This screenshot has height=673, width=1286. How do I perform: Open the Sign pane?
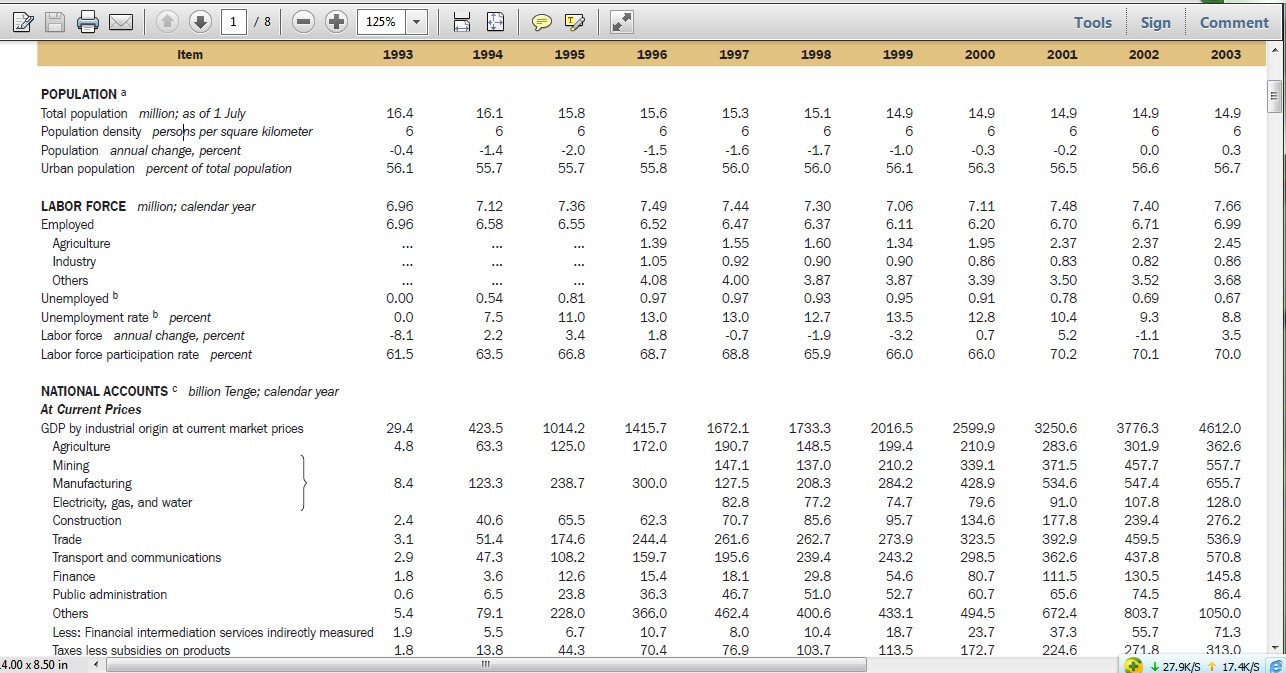pos(1155,22)
